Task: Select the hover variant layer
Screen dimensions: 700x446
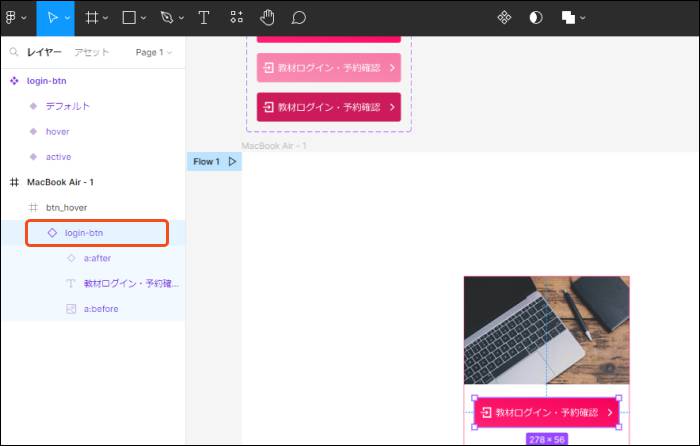Action: (x=57, y=131)
